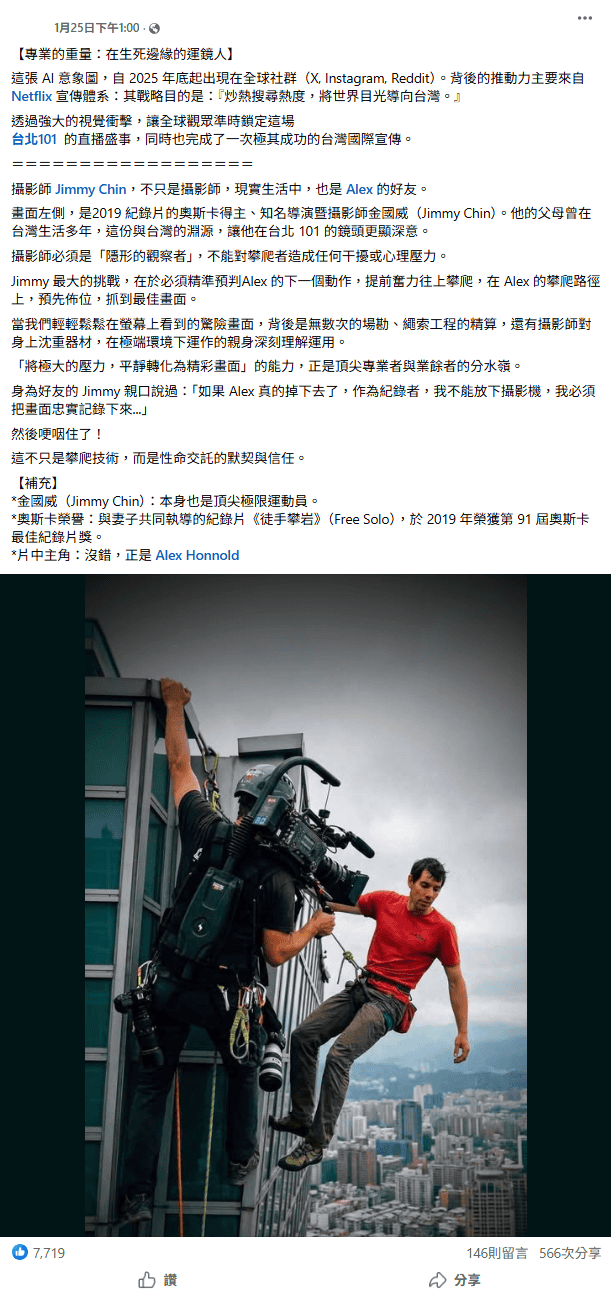Open the Alex Honnold link at post end

[x=197, y=555]
